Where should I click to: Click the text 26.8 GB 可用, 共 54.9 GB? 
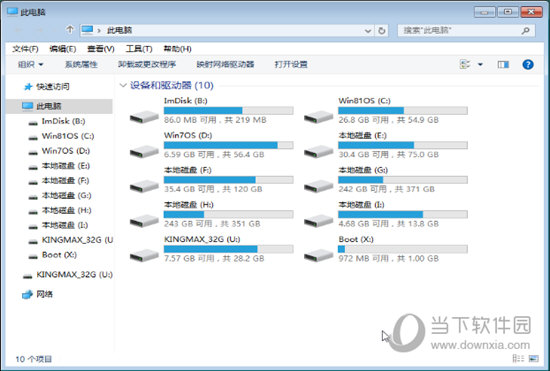pyautogui.click(x=388, y=120)
